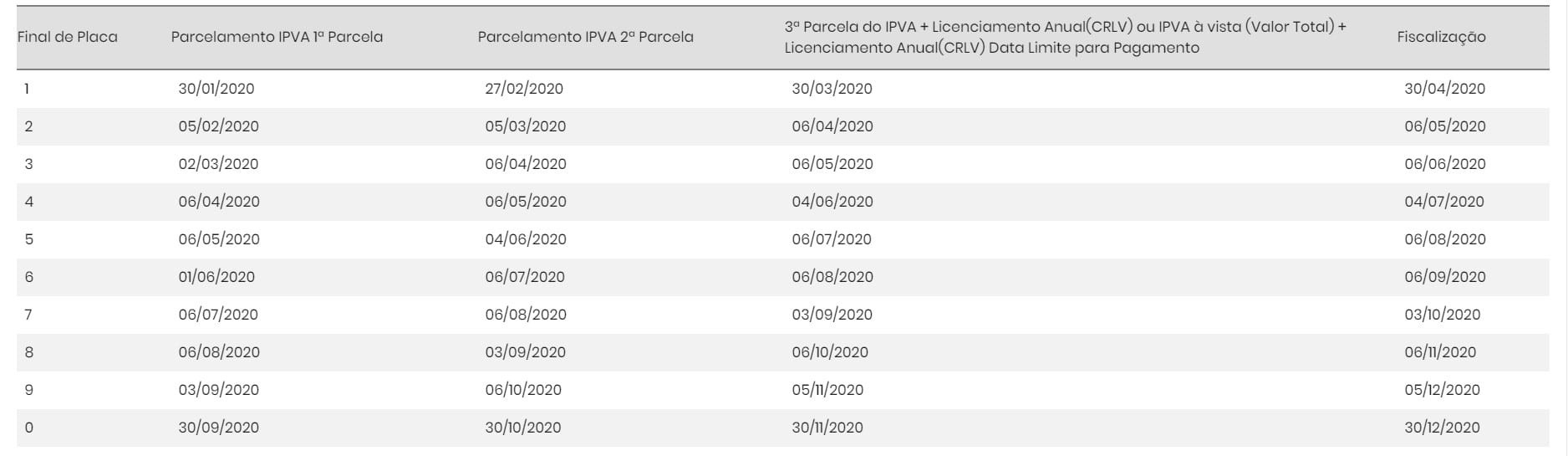Select the 30/03/2020 payment deadline cell

click(832, 89)
